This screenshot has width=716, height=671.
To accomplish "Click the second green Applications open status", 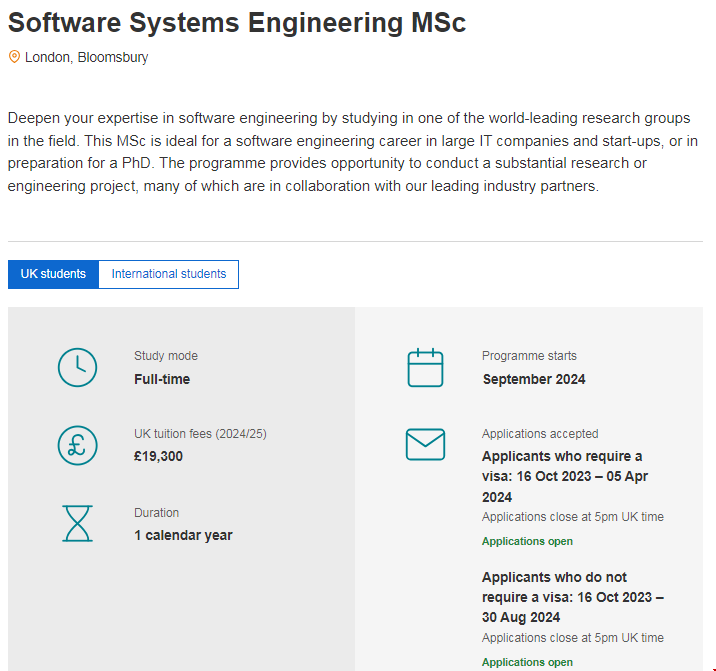I will point(527,662).
